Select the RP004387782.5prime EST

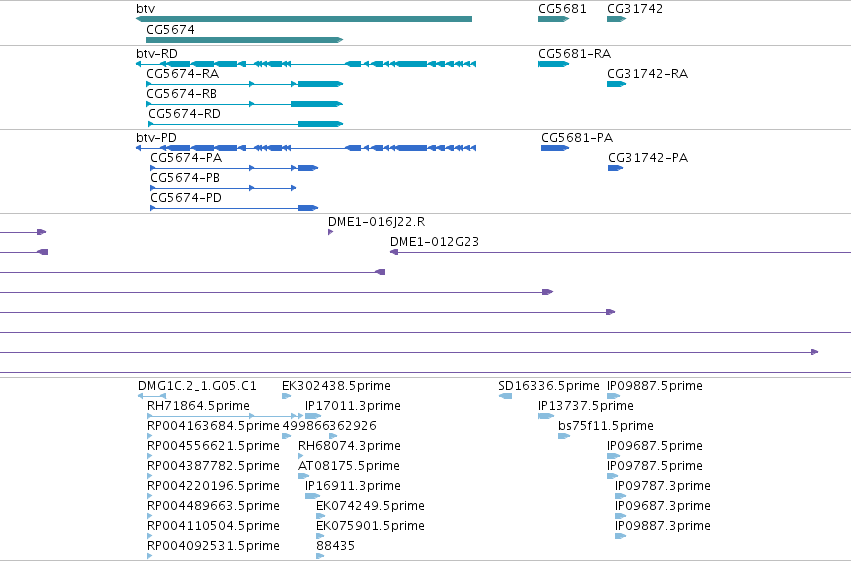coord(150,476)
